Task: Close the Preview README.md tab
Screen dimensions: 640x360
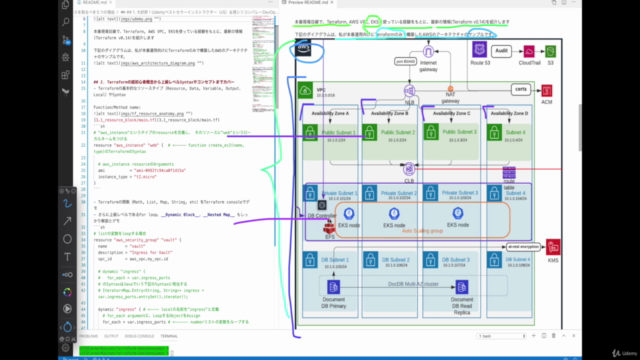Action: 332,2
